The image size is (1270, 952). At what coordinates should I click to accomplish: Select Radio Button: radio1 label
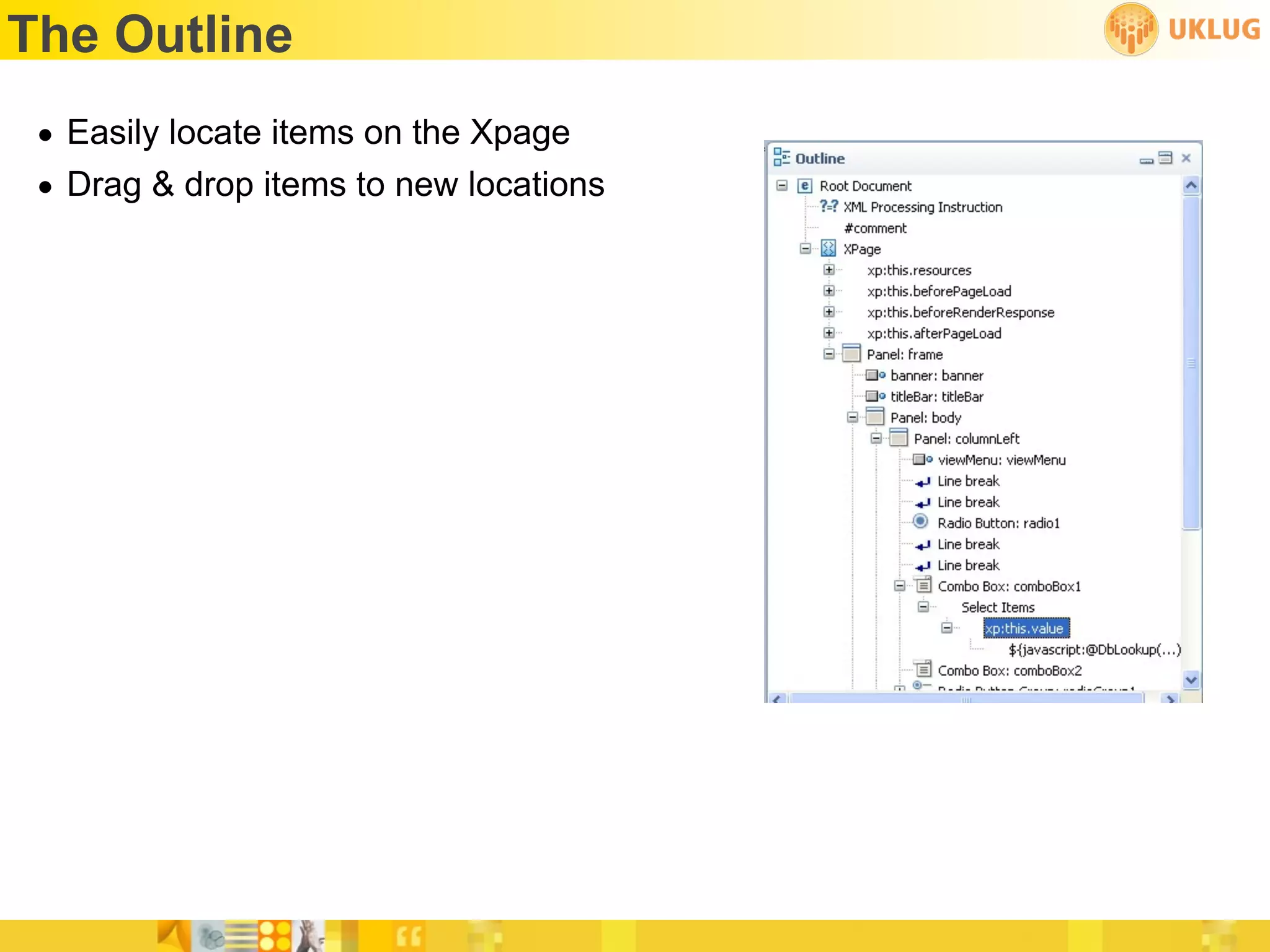point(998,523)
